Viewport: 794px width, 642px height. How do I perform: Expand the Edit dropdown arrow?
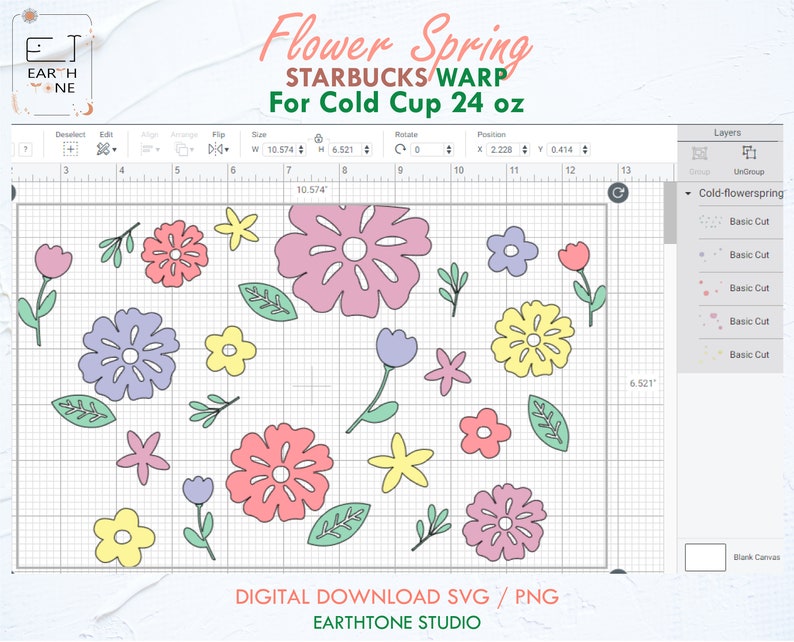[x=115, y=150]
